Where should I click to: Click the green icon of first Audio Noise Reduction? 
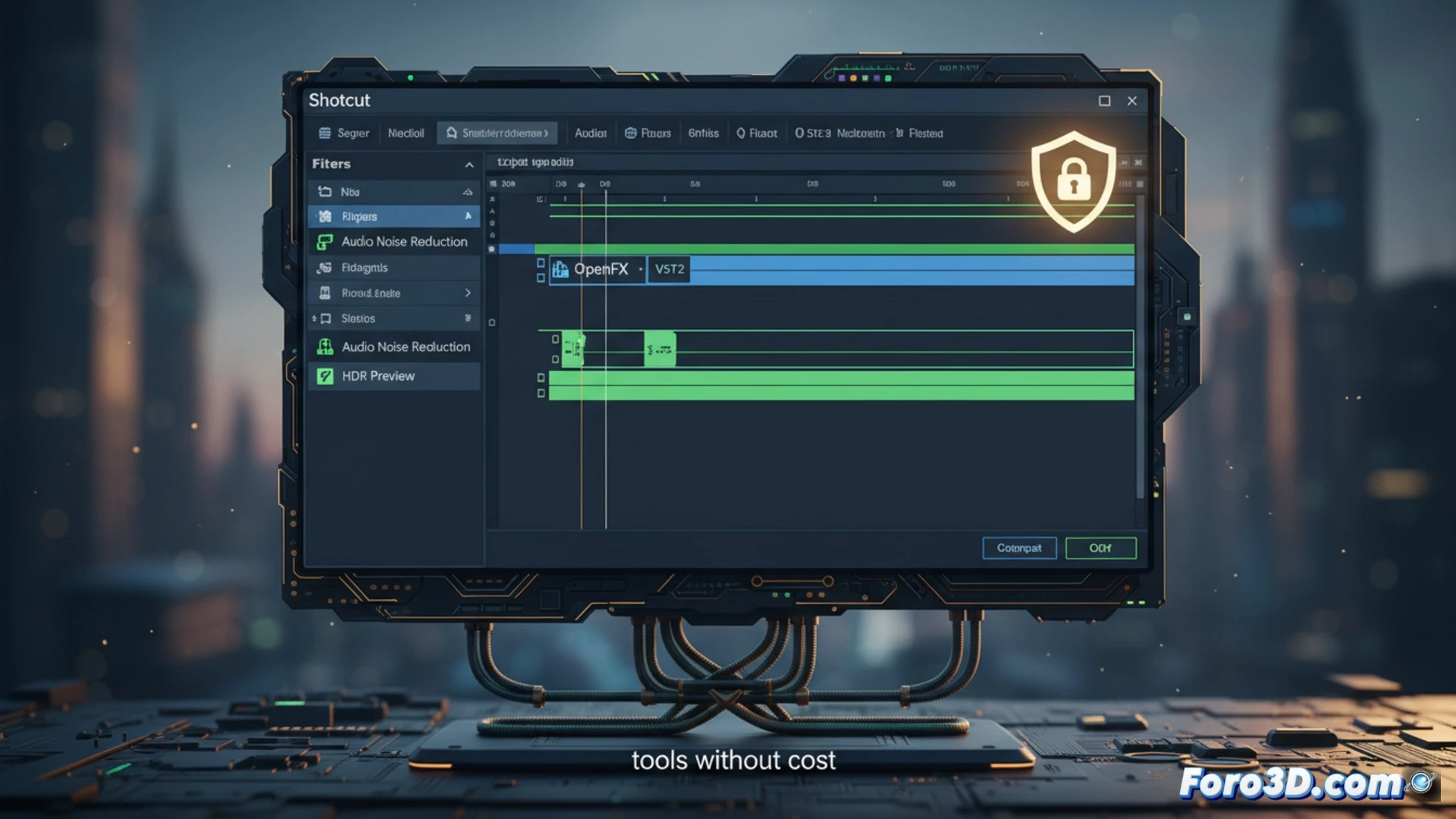325,242
